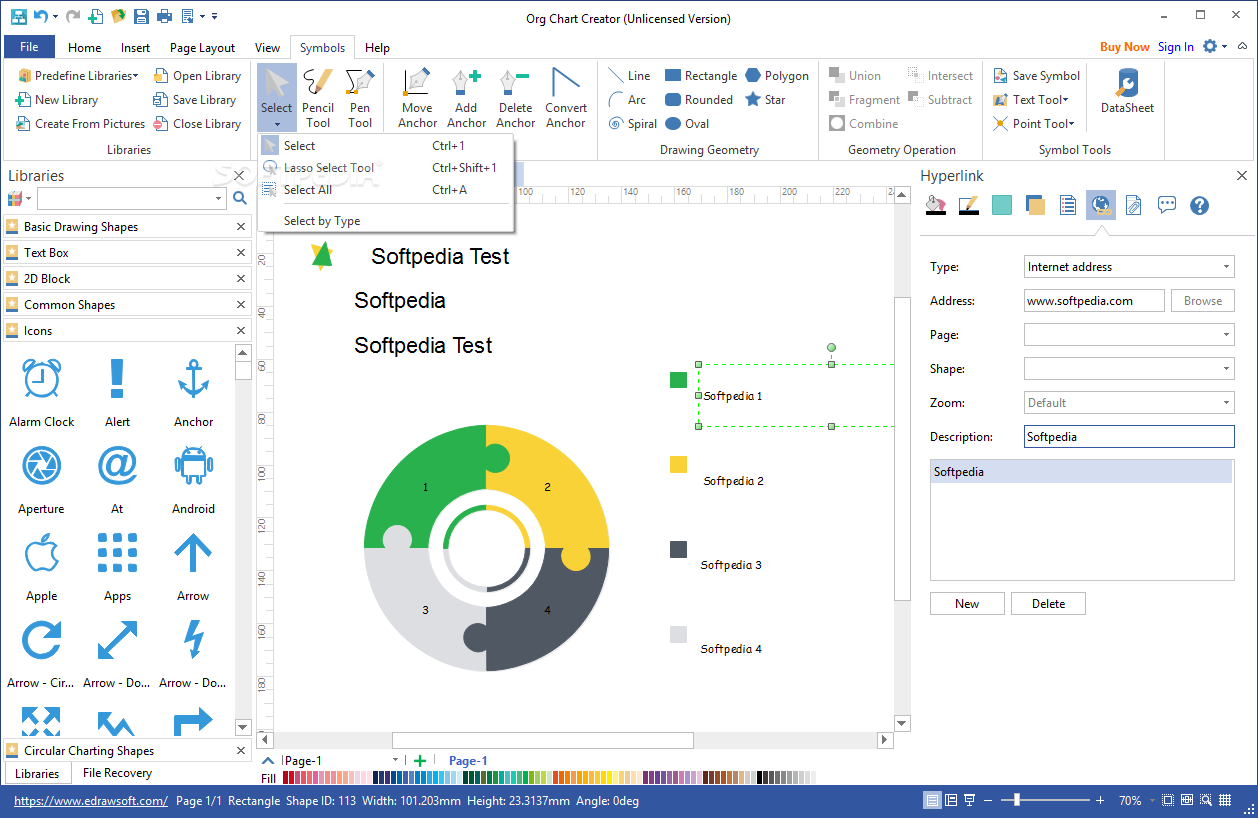Switch to the File Recovery tab
The image size is (1258, 818).
click(x=117, y=773)
